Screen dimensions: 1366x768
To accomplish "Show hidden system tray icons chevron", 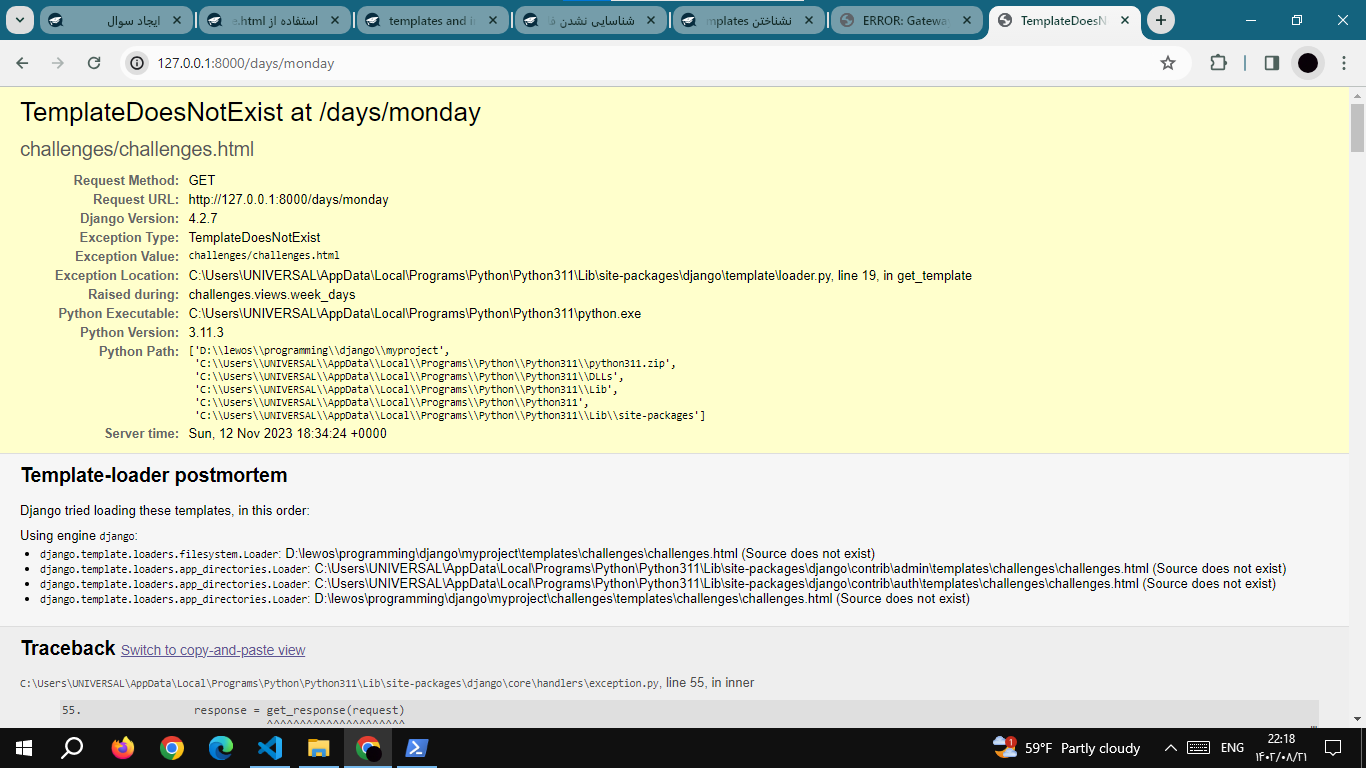I will (x=1170, y=748).
